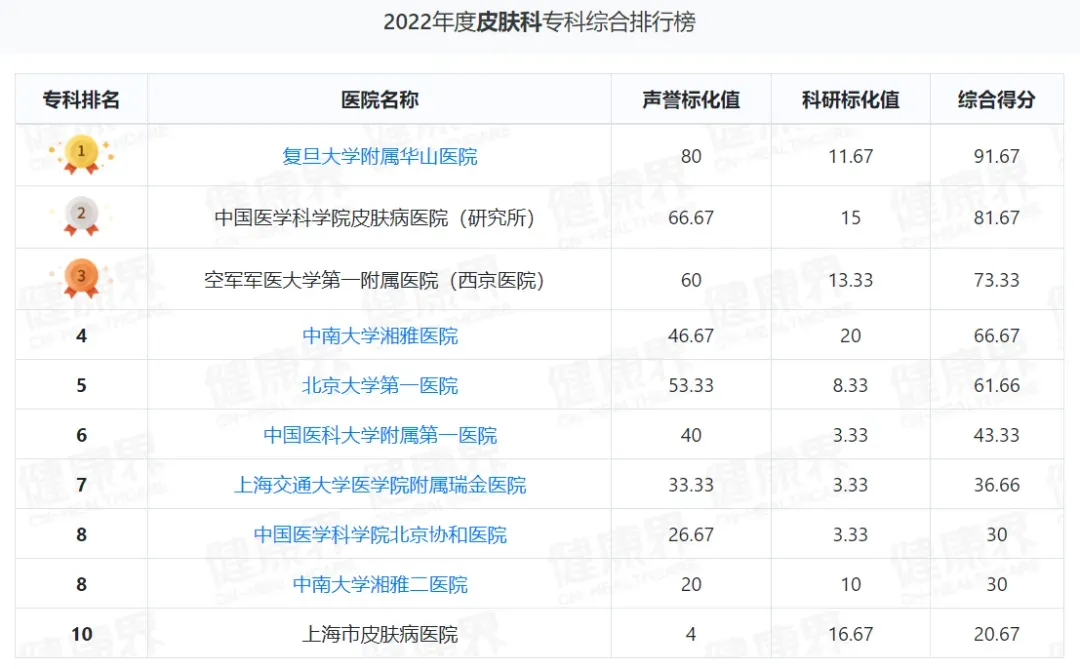
Task: Click rank number 4
Action: tap(81, 336)
